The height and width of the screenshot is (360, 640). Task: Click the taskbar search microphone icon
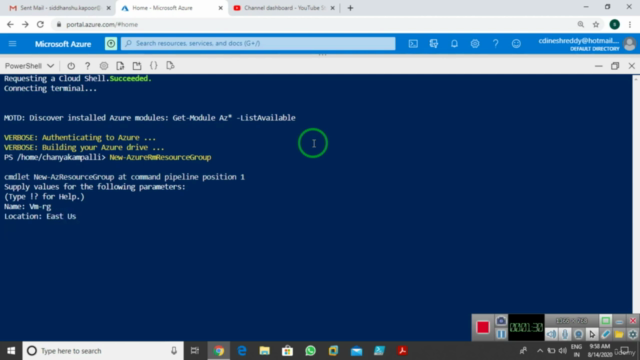click(x=174, y=351)
